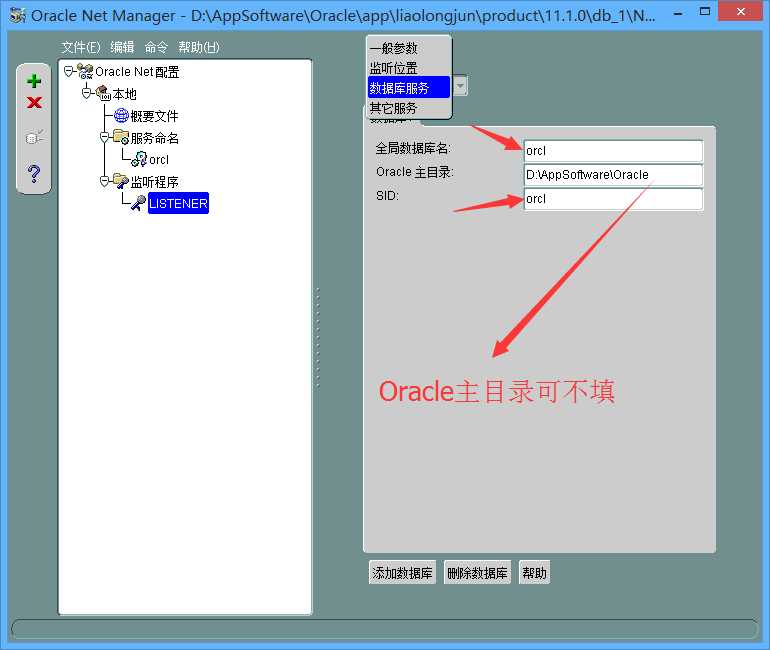Image resolution: width=770 pixels, height=650 pixels.
Task: Click the dropdown arrow beside 数据库服务
Action: pyautogui.click(x=460, y=86)
